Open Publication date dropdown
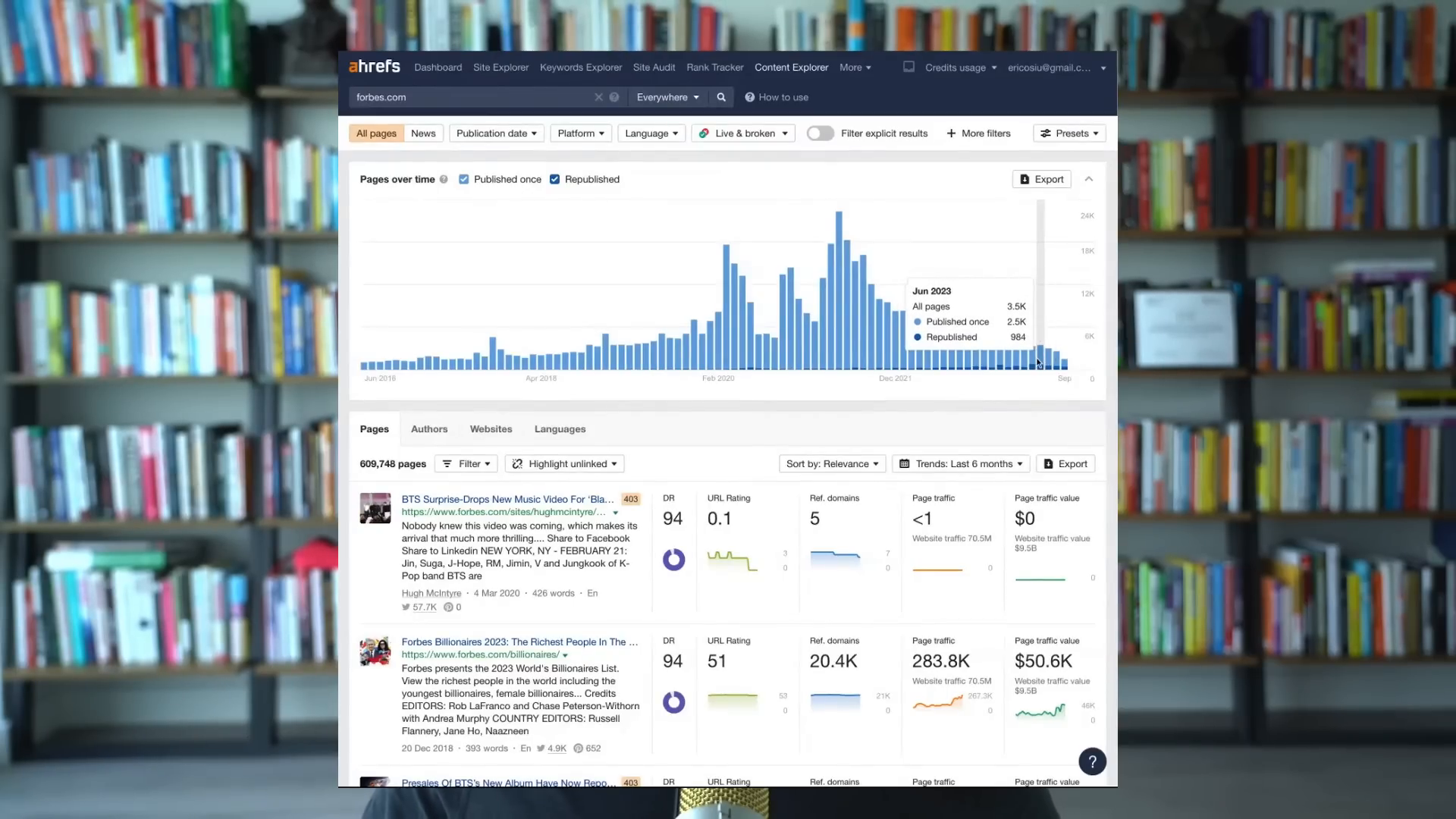The image size is (1456, 819). 496,133
